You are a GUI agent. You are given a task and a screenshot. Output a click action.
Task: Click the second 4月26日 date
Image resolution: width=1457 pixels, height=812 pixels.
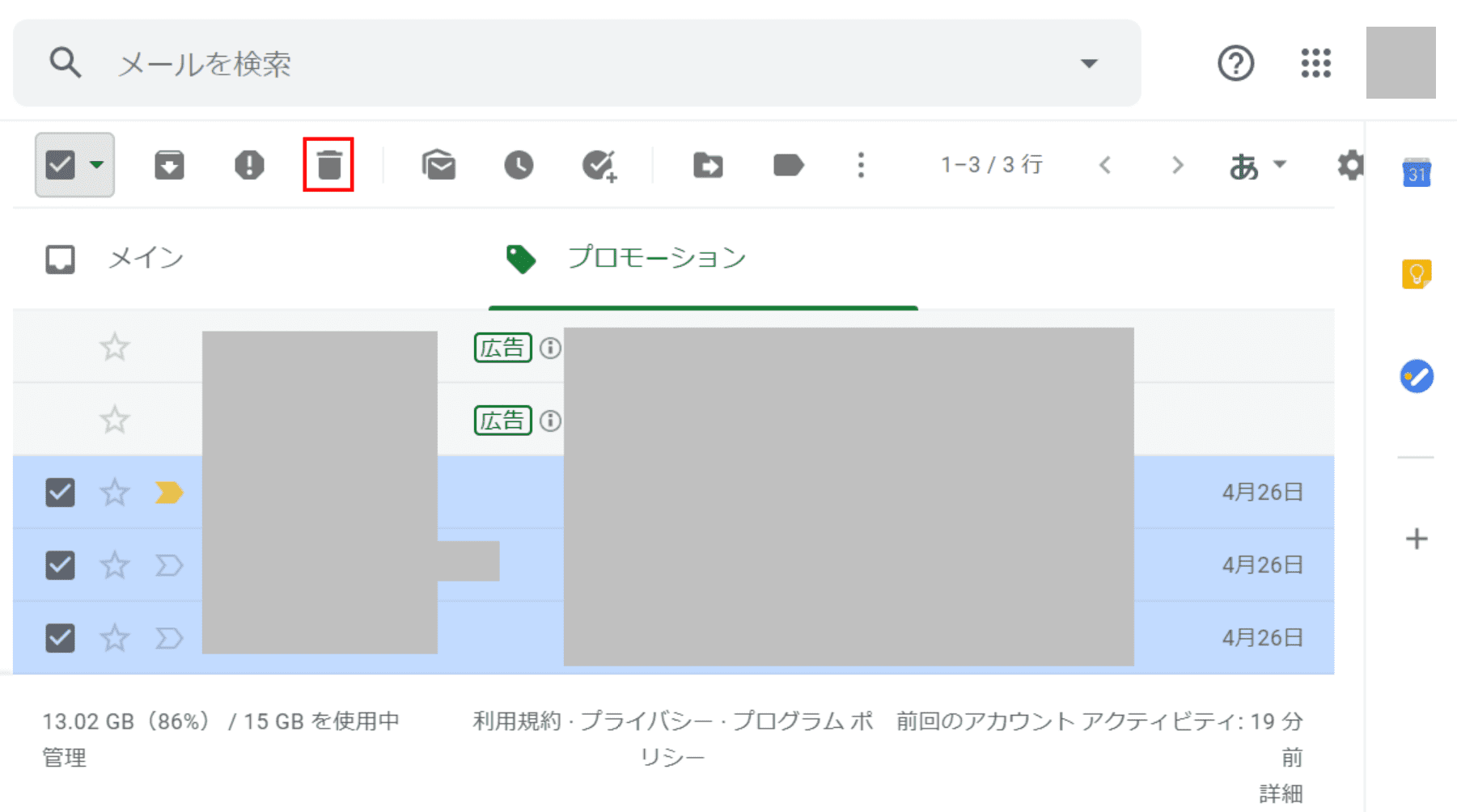pos(1262,565)
